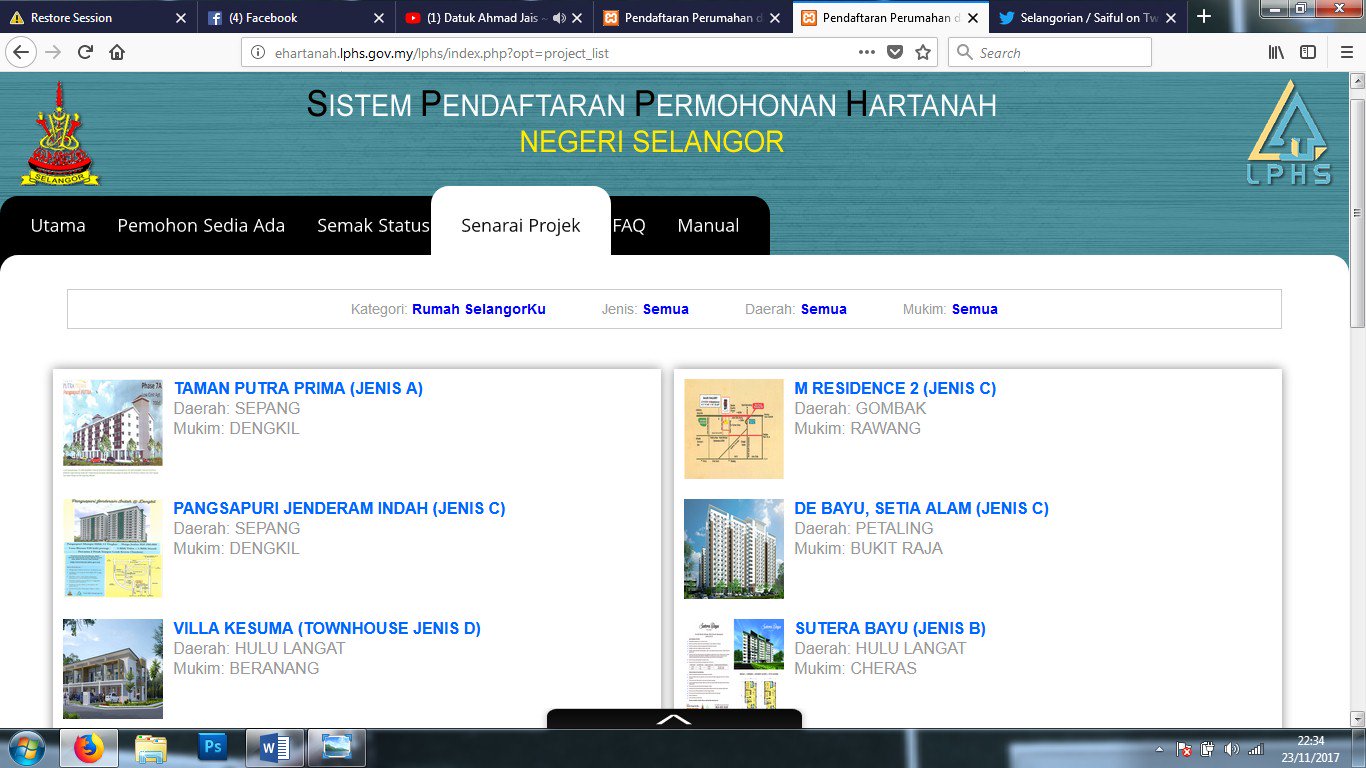Go back to the previous page
Viewport: 1366px width, 768px height.
pyautogui.click(x=21, y=53)
